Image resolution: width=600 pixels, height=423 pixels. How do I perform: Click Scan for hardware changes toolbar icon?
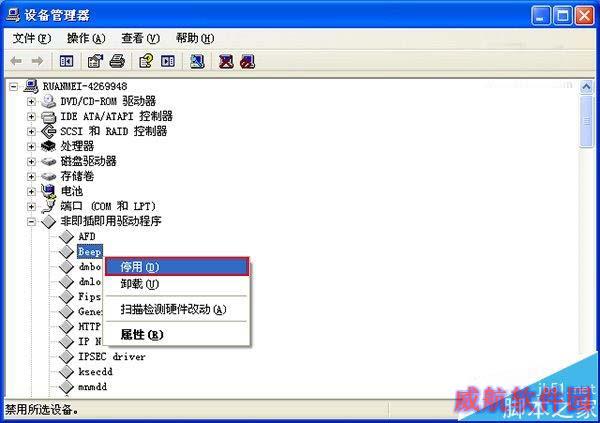[197, 61]
